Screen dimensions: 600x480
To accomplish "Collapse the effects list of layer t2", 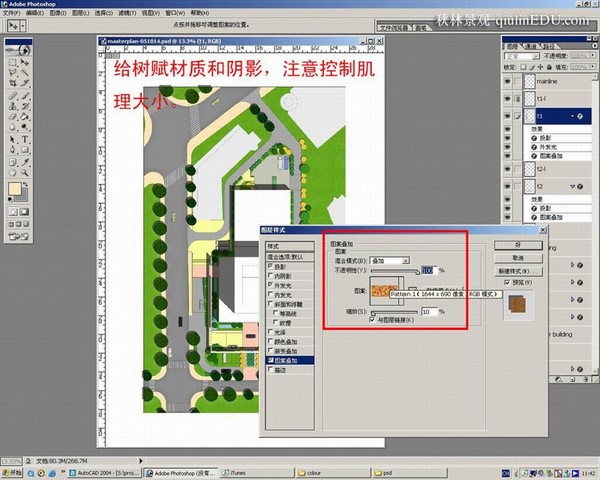I will [x=573, y=186].
